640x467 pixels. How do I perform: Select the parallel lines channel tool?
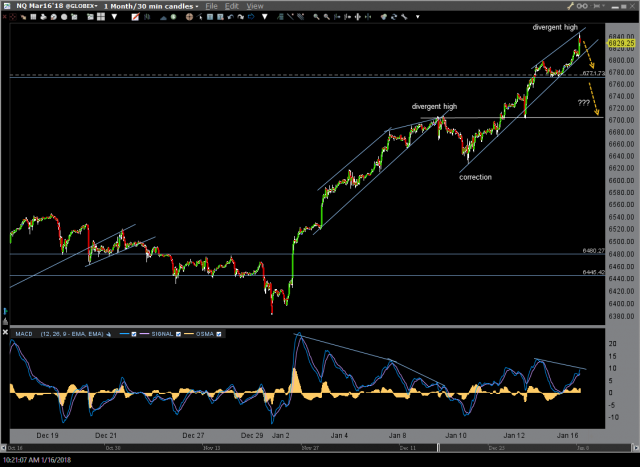point(301,17)
